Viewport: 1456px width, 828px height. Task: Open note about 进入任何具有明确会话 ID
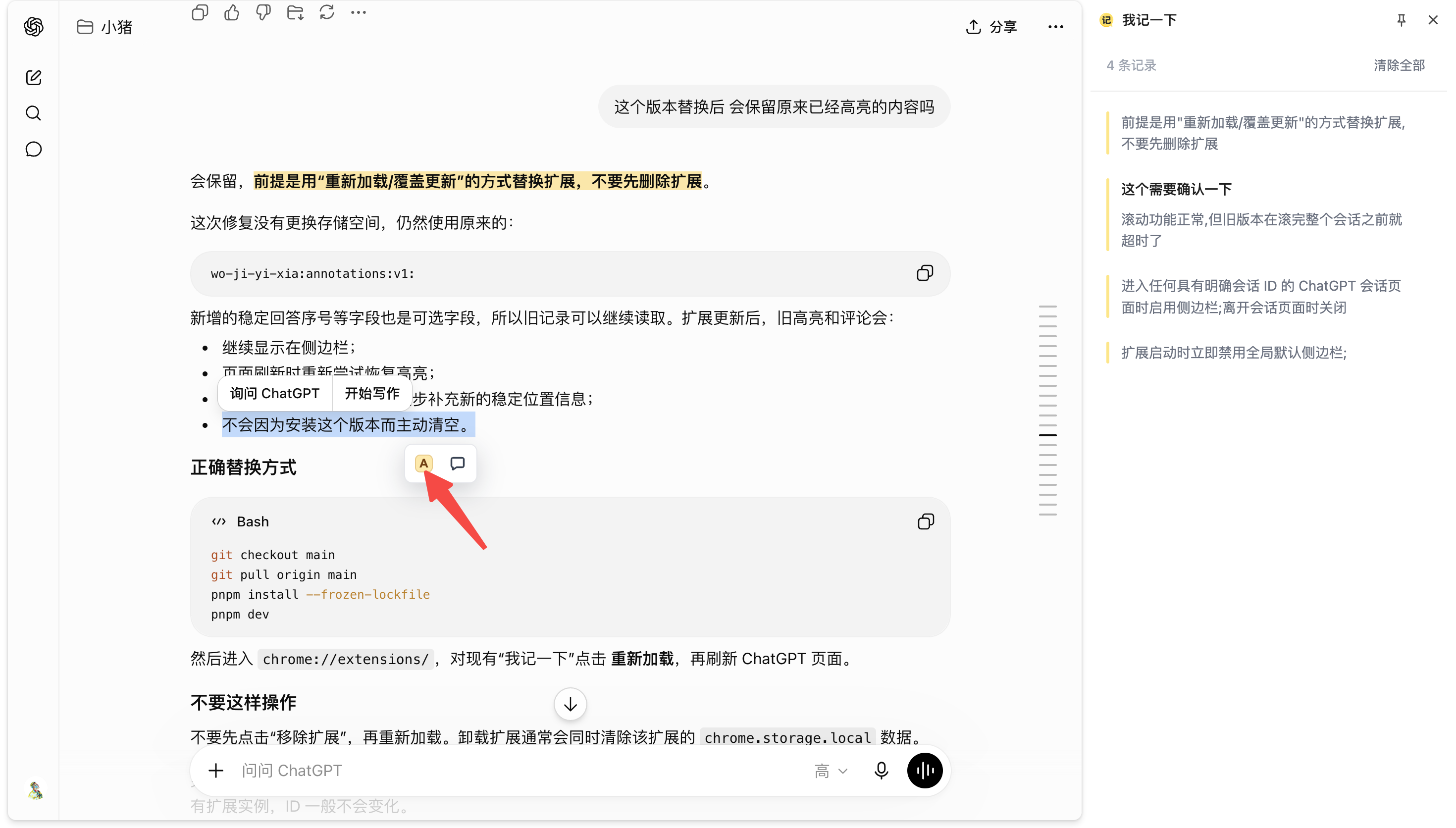pos(1262,296)
